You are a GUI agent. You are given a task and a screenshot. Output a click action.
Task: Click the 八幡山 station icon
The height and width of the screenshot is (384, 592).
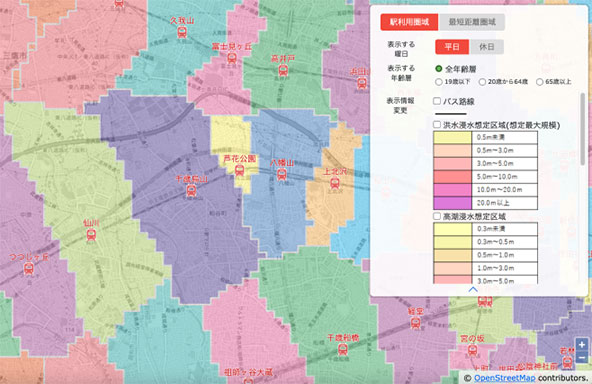(x=282, y=174)
